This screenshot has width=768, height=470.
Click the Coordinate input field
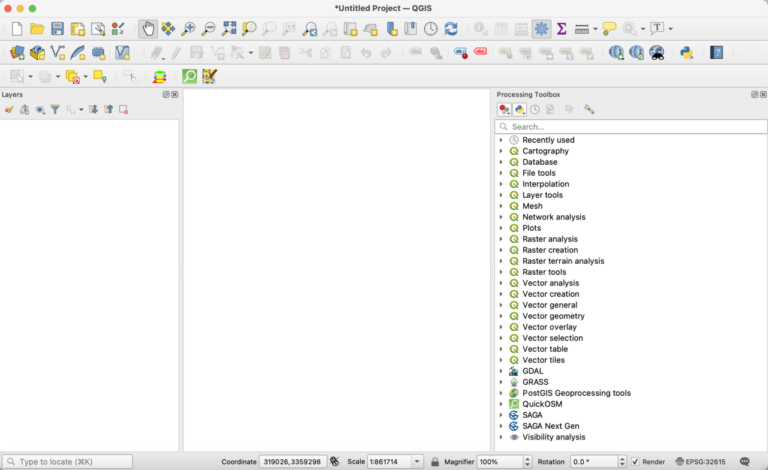pos(292,462)
